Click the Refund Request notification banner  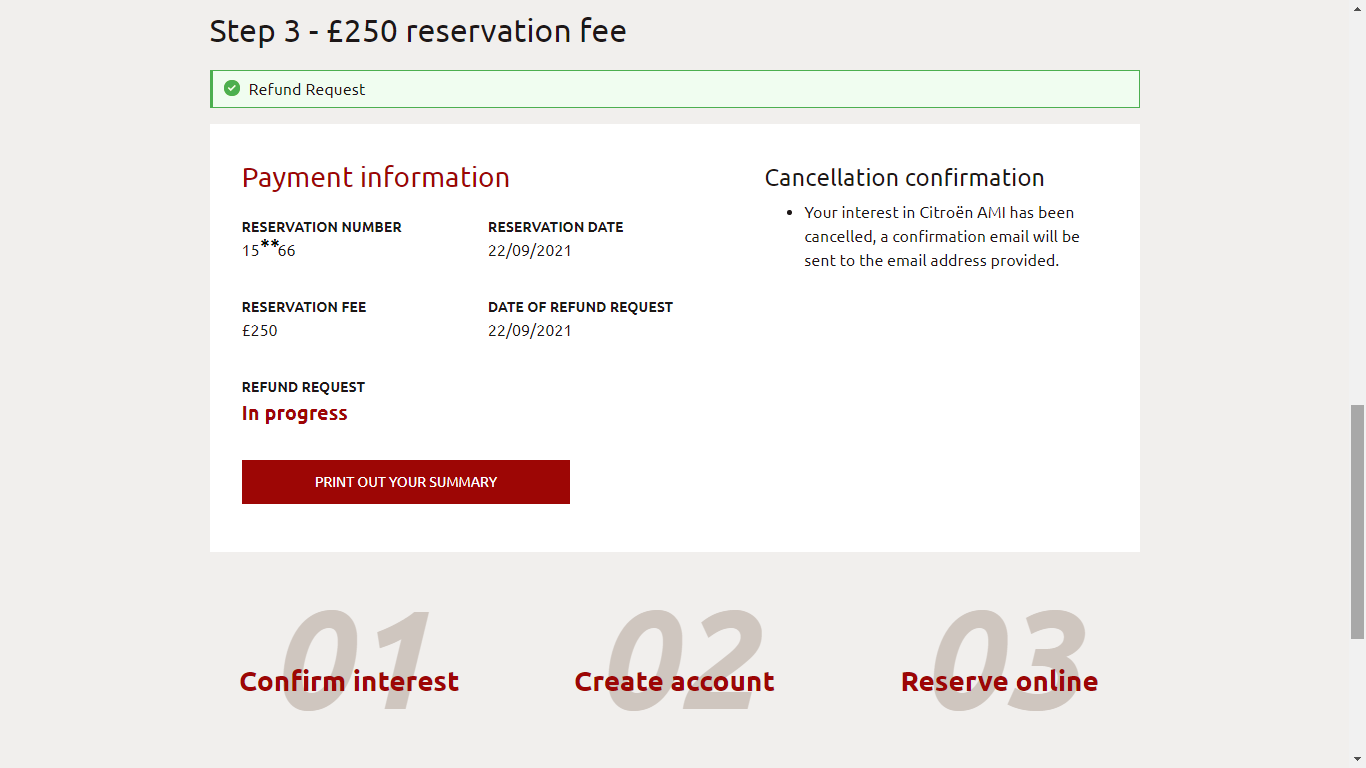click(x=675, y=89)
